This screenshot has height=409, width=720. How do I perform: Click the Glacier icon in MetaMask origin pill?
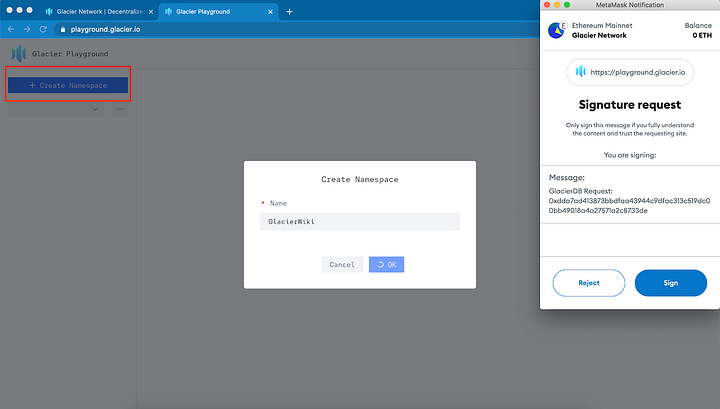point(581,72)
